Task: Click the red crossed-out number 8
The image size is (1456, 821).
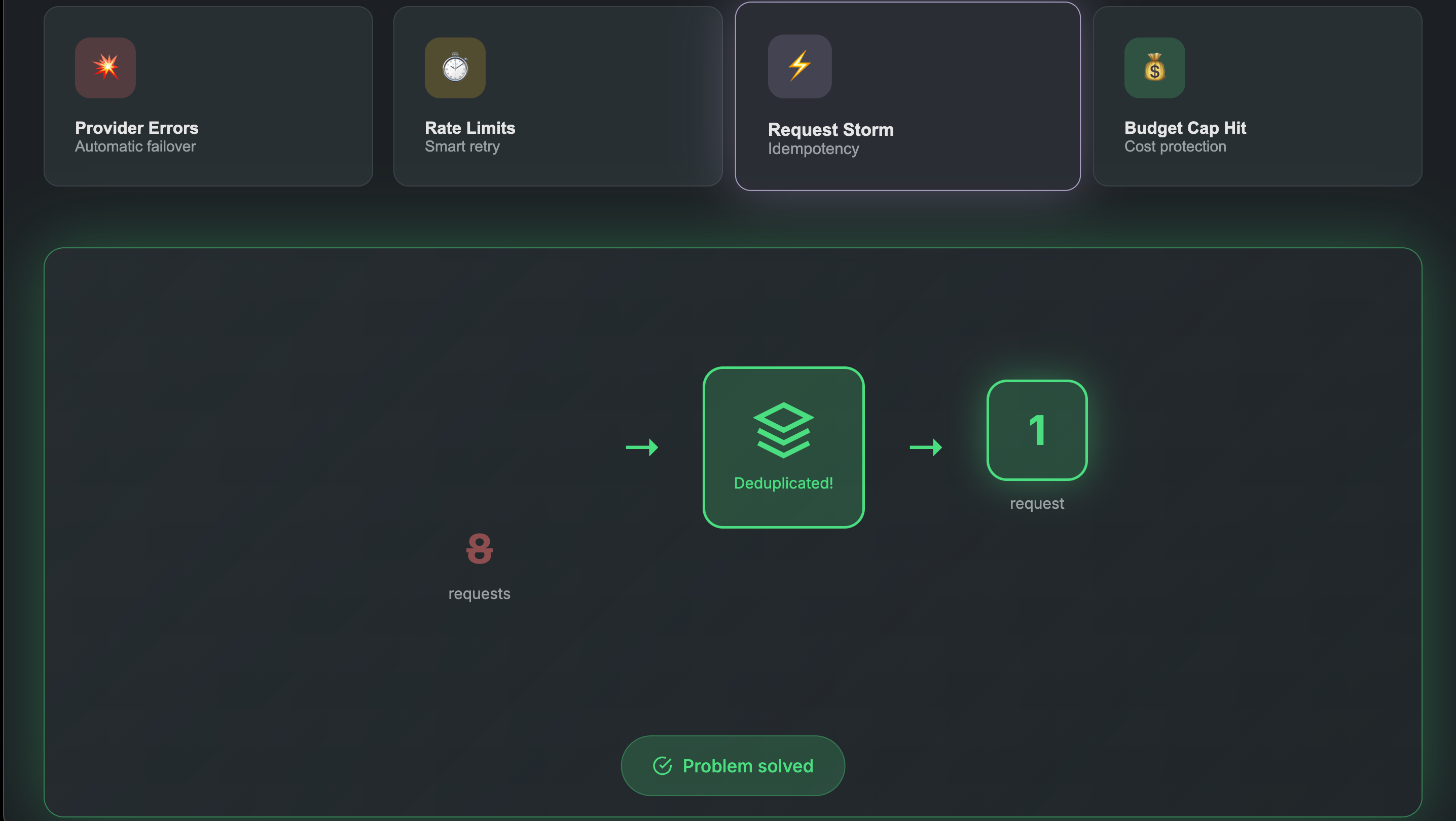Action: (x=479, y=548)
